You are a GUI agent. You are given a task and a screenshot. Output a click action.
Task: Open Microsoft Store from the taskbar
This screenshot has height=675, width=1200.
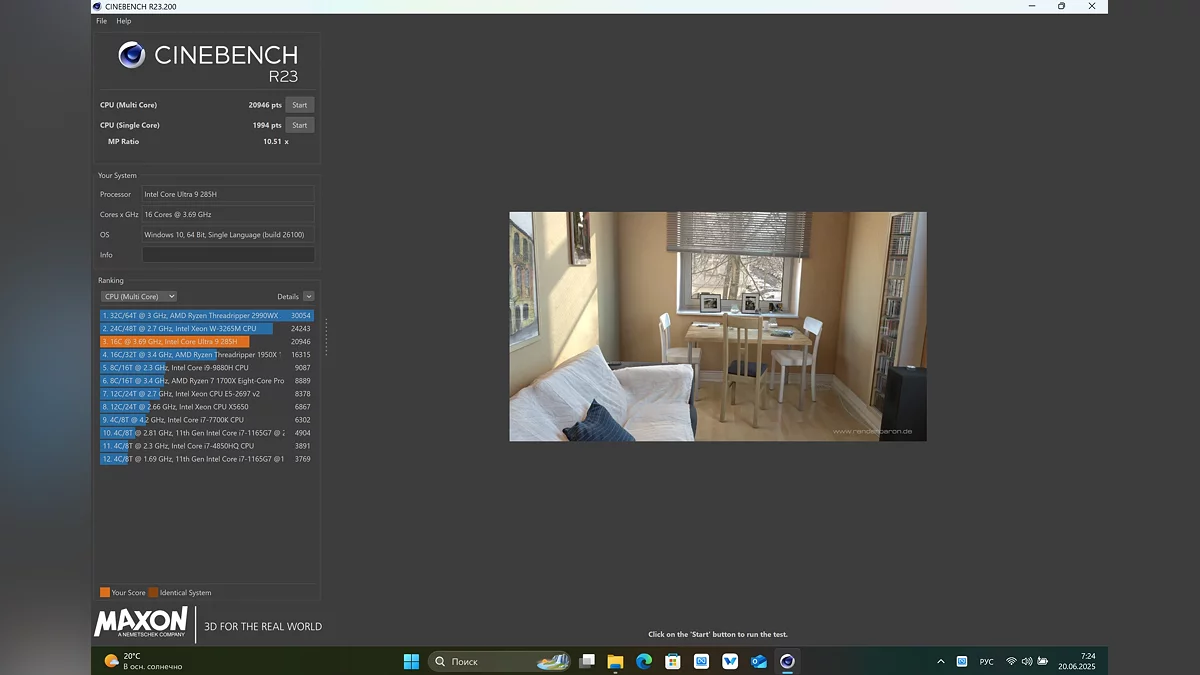pos(673,661)
